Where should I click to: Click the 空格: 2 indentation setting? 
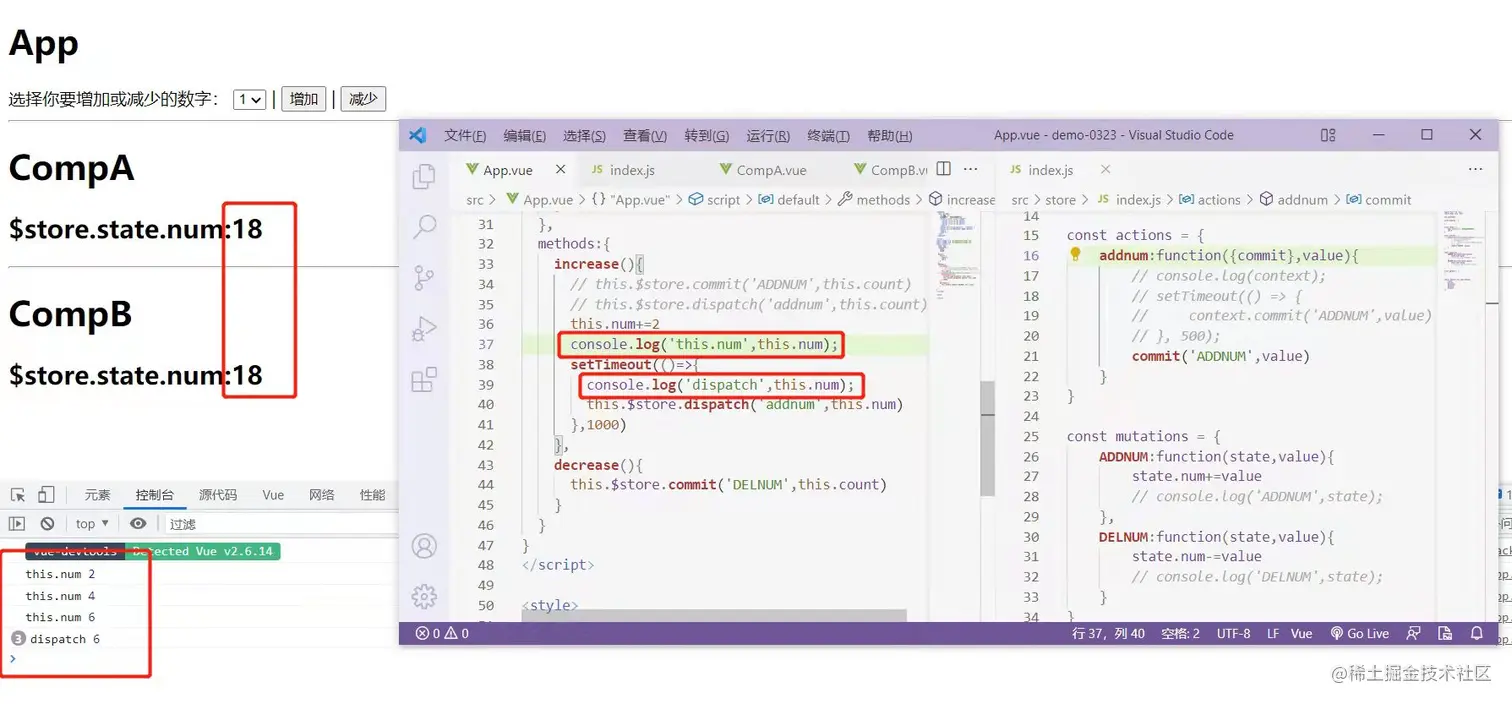pos(1180,633)
